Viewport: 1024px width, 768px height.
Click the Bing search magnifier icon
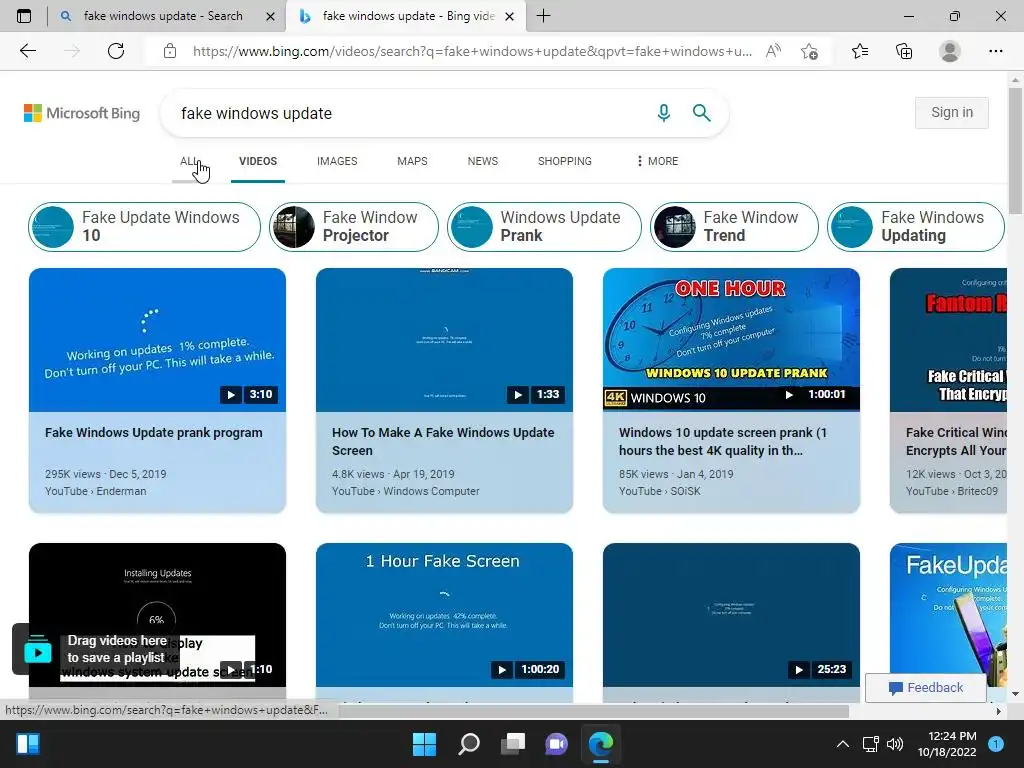701,113
